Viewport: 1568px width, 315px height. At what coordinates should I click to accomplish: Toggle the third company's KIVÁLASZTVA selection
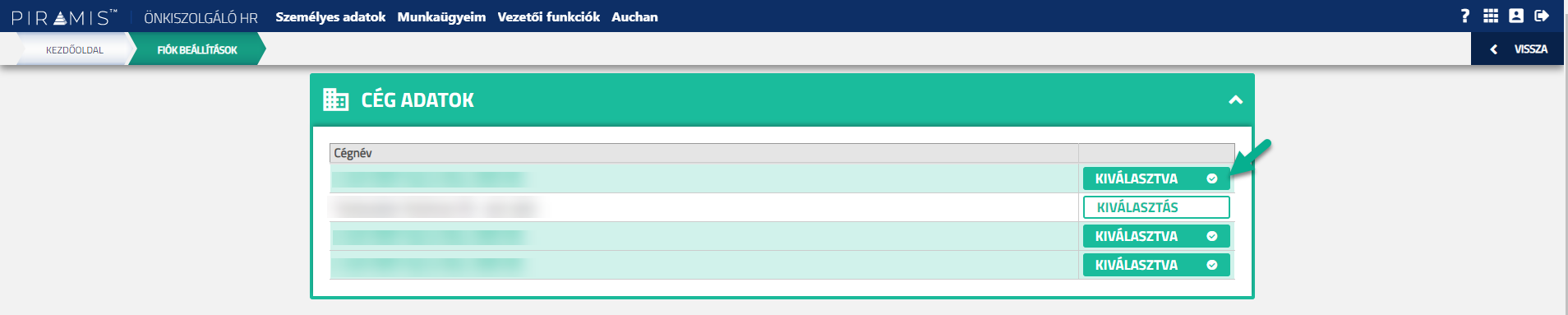point(1156,236)
